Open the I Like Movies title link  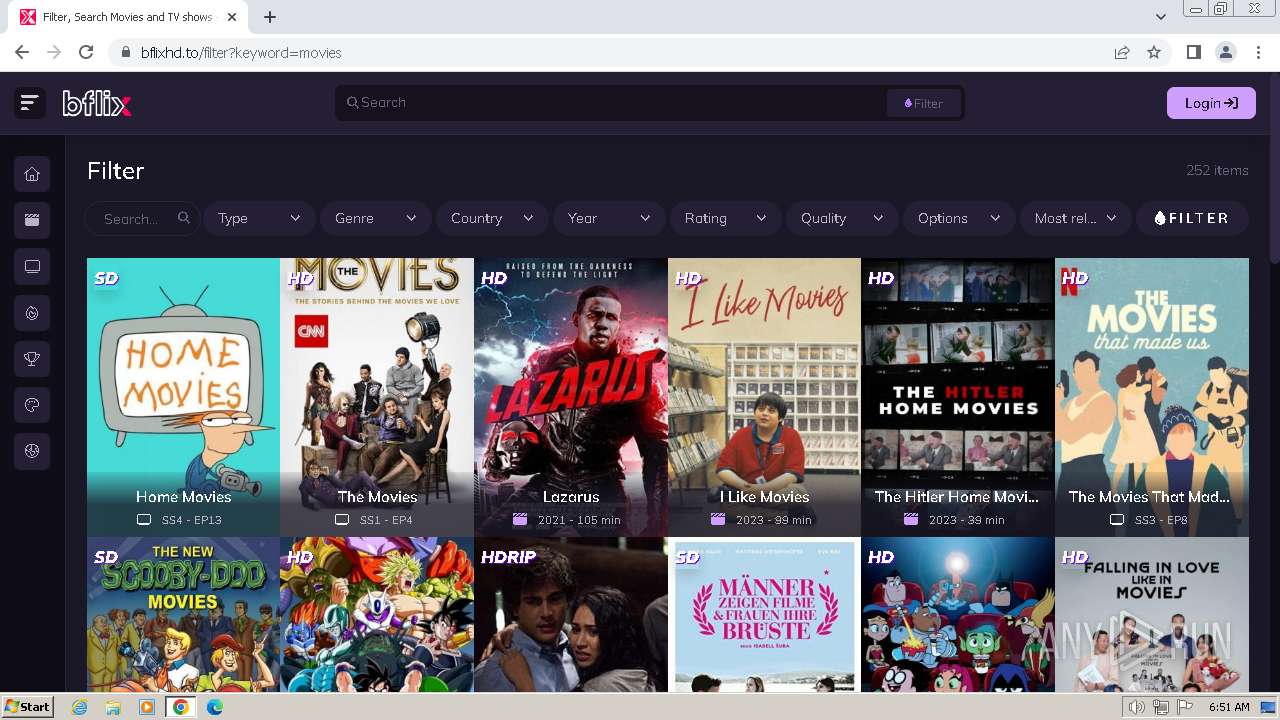pos(765,497)
